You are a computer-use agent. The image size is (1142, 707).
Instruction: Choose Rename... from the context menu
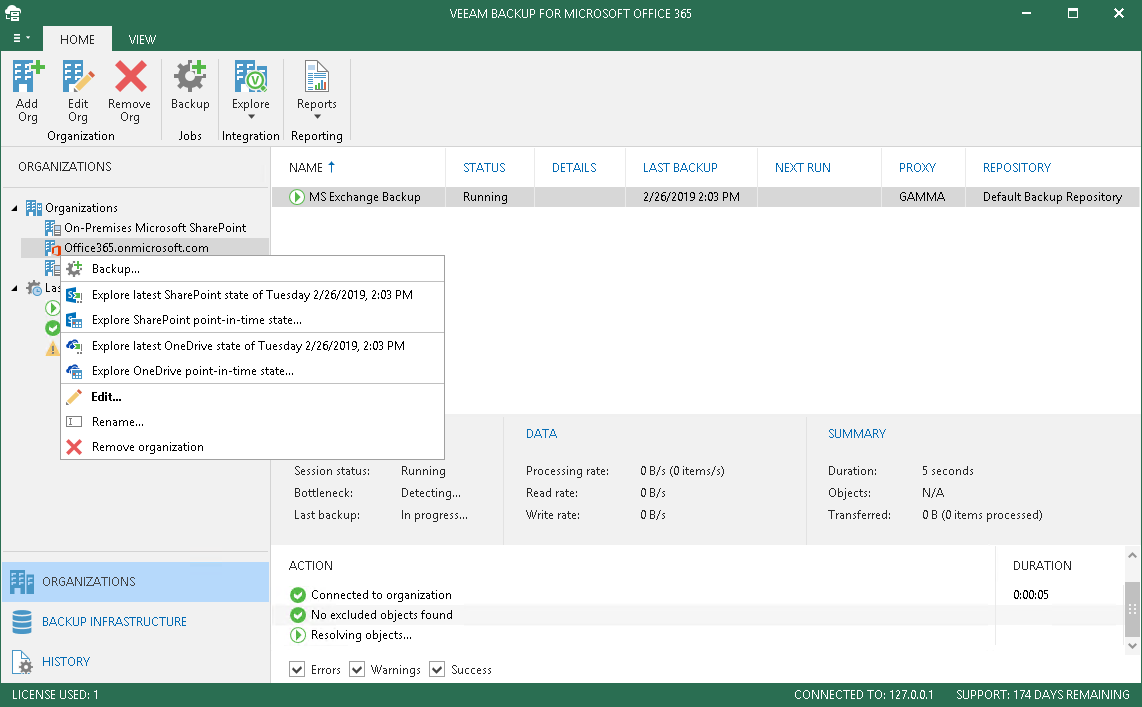tap(253, 422)
